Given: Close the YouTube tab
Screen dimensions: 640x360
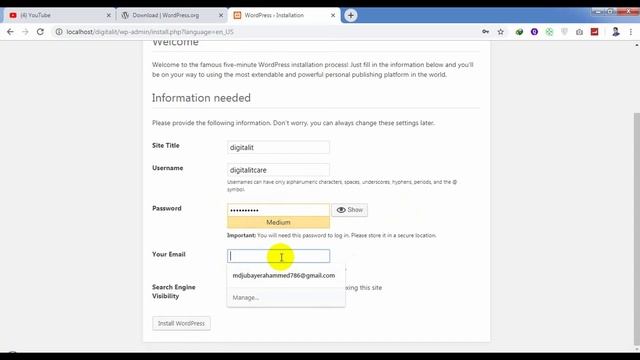Looking at the screenshot, I should [109, 15].
